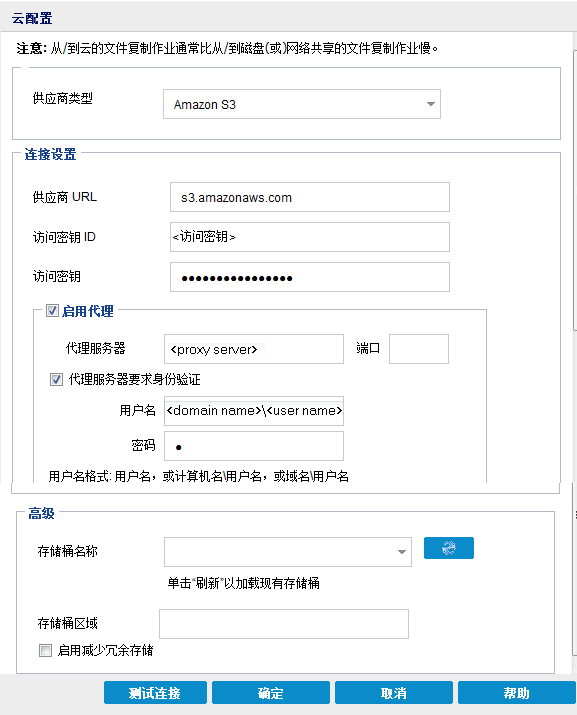This screenshot has width=577, height=715.
Task: Click the 确定 button
Action: tap(271, 693)
